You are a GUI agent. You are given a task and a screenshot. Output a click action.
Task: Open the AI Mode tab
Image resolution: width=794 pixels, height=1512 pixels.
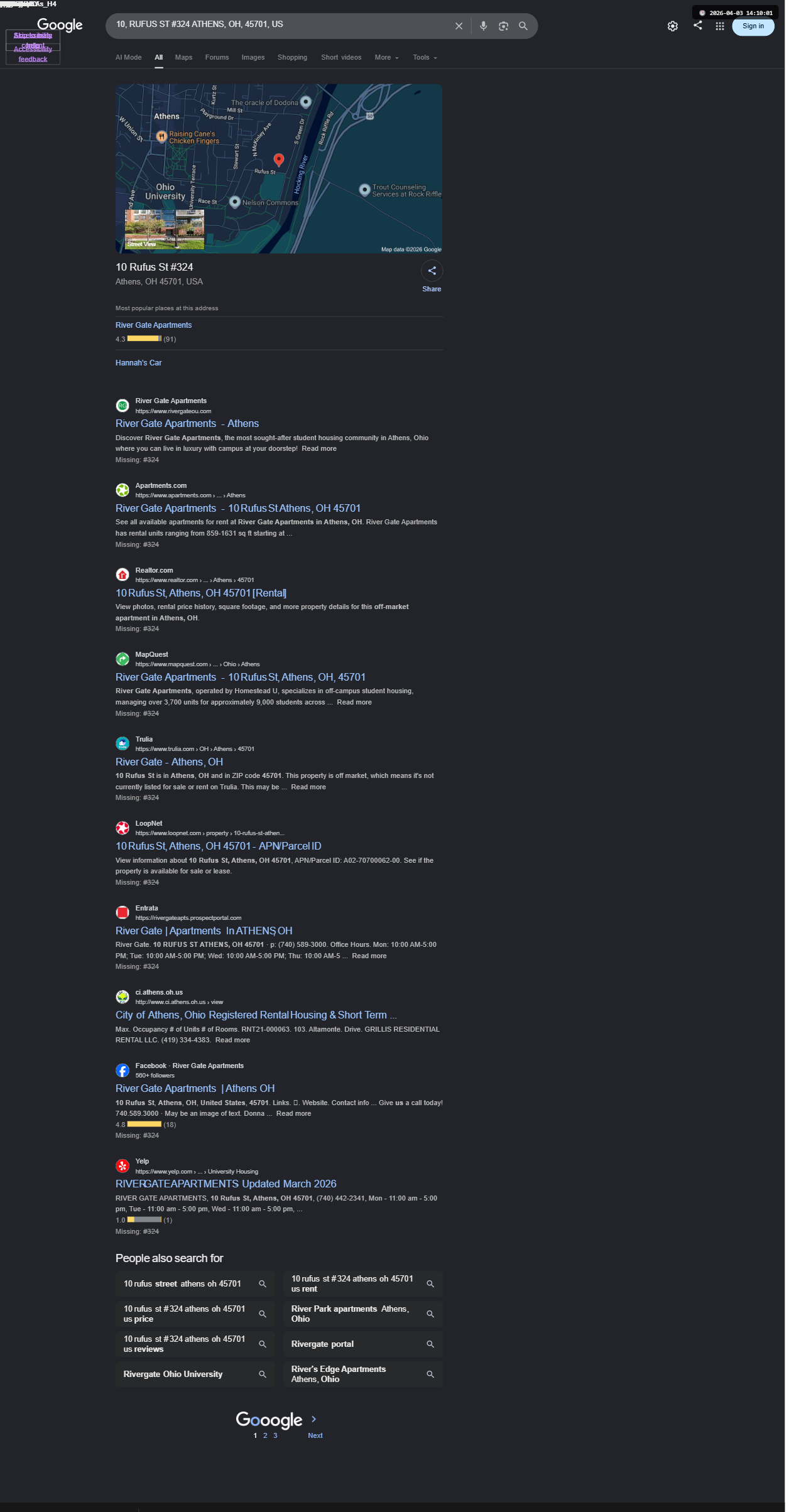coord(128,58)
